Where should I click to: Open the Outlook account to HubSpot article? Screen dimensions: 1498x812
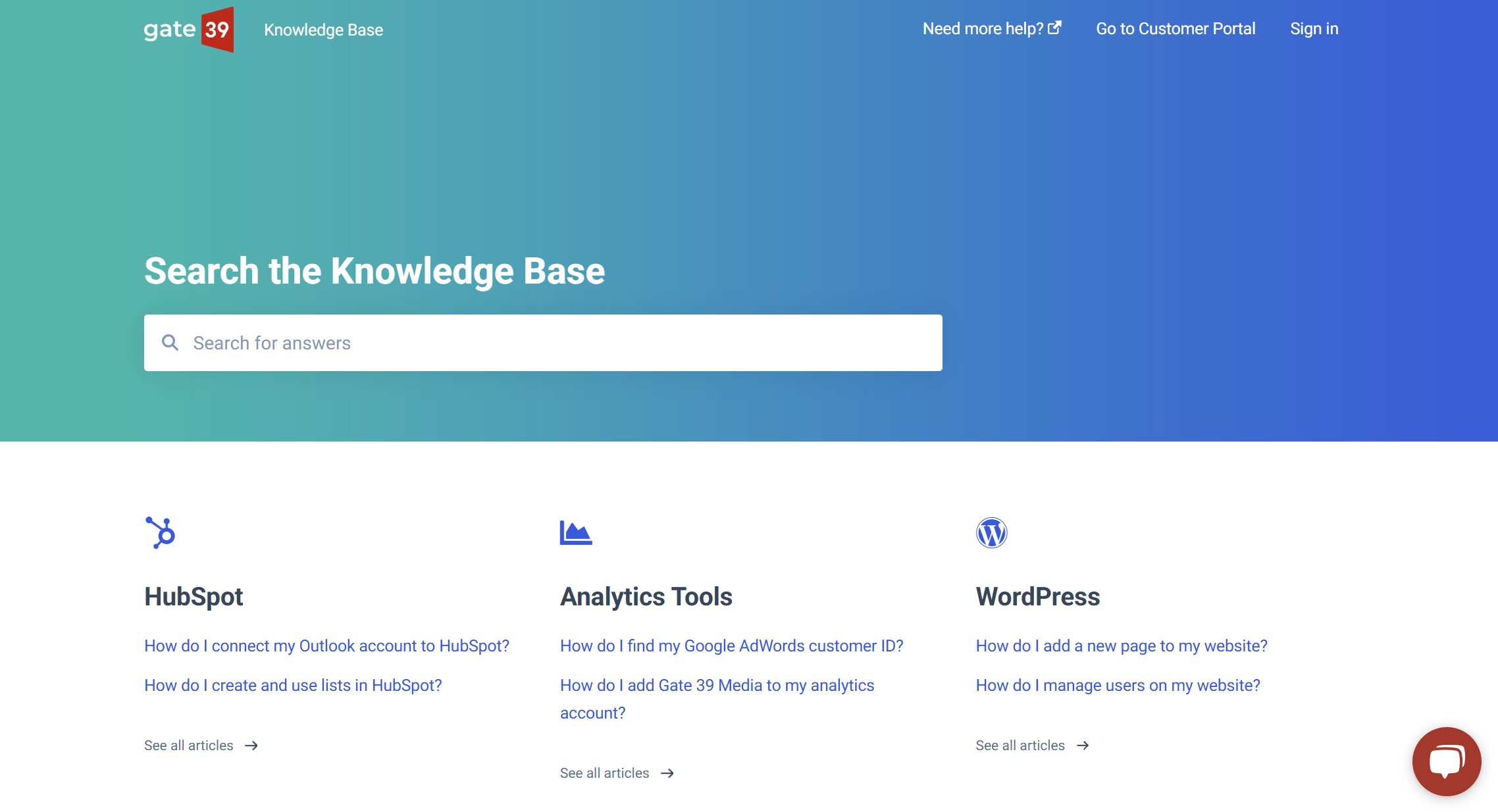(x=326, y=646)
